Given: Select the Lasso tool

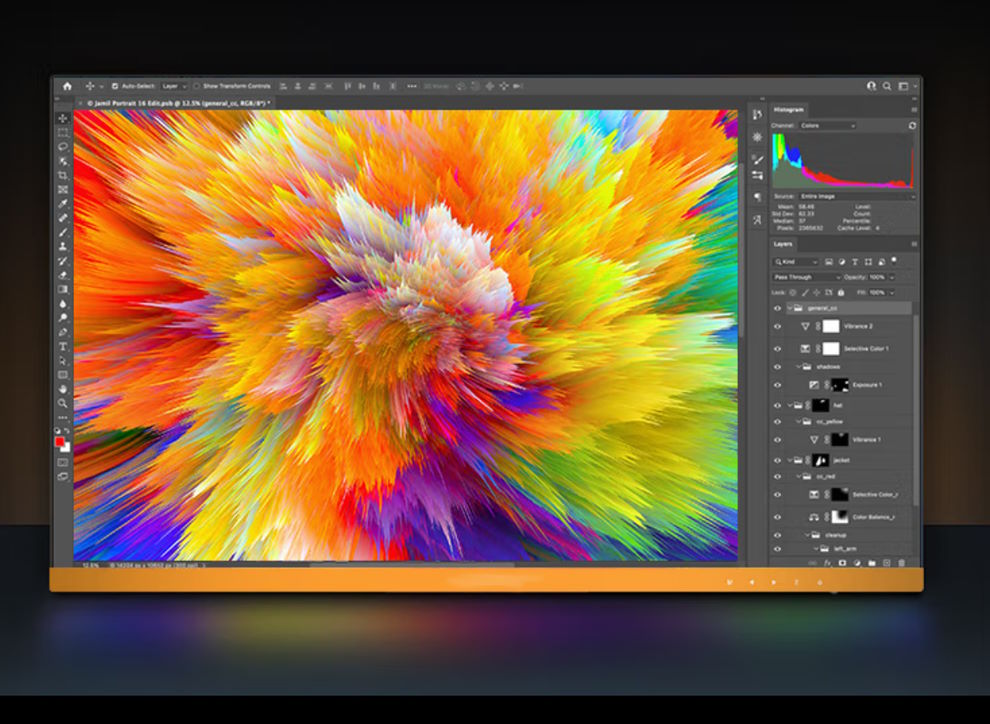Looking at the screenshot, I should point(63,147).
